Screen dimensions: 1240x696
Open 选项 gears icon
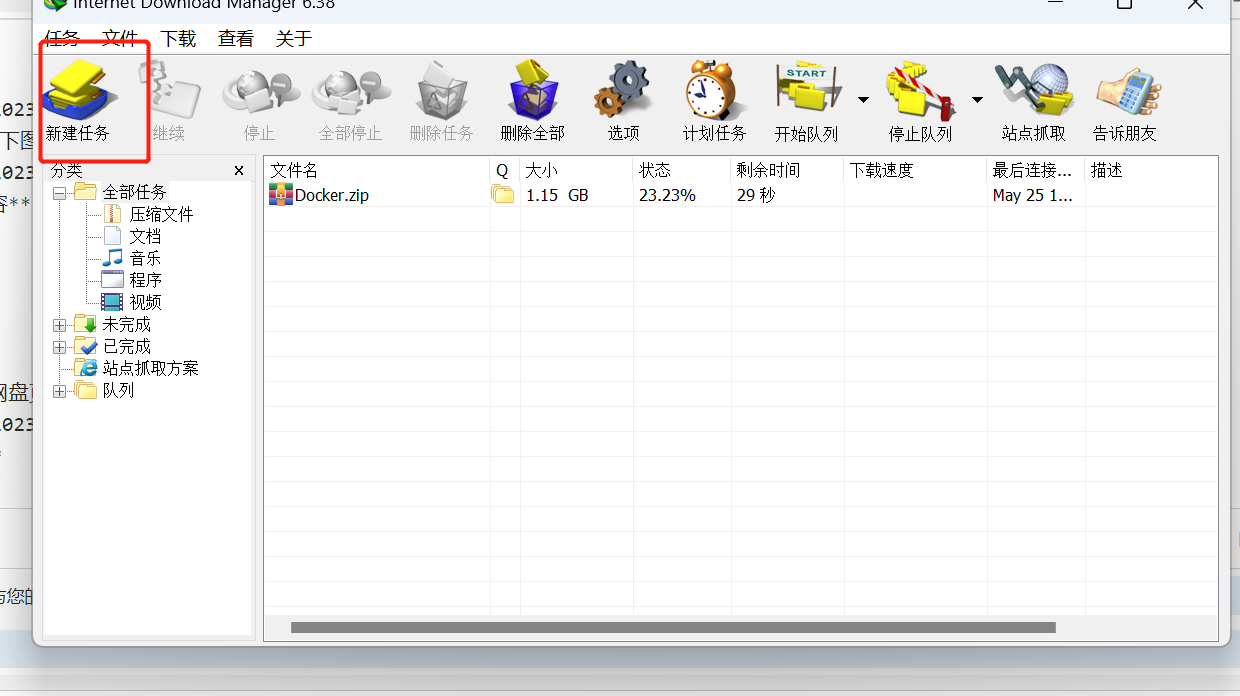623,91
